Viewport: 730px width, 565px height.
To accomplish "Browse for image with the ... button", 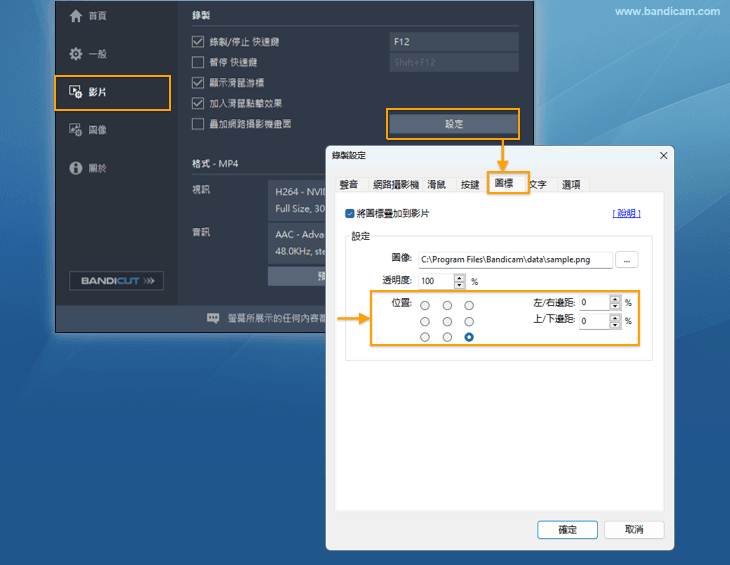I will tap(627, 260).
